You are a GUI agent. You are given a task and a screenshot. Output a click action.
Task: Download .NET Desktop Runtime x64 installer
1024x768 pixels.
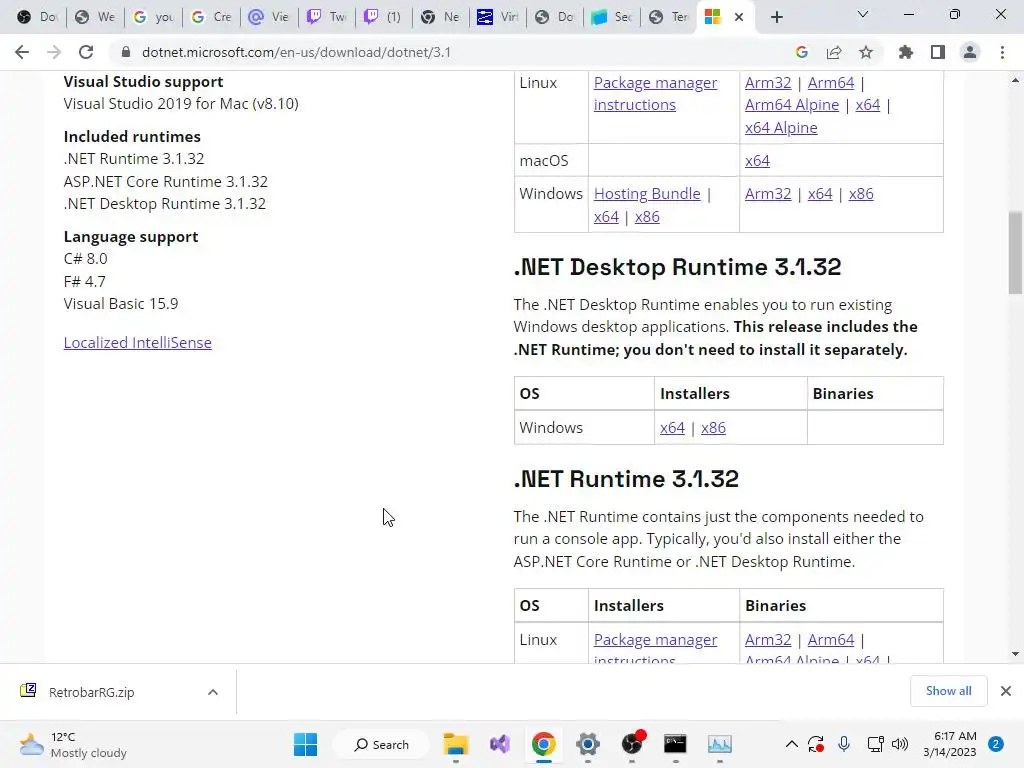[x=672, y=428]
